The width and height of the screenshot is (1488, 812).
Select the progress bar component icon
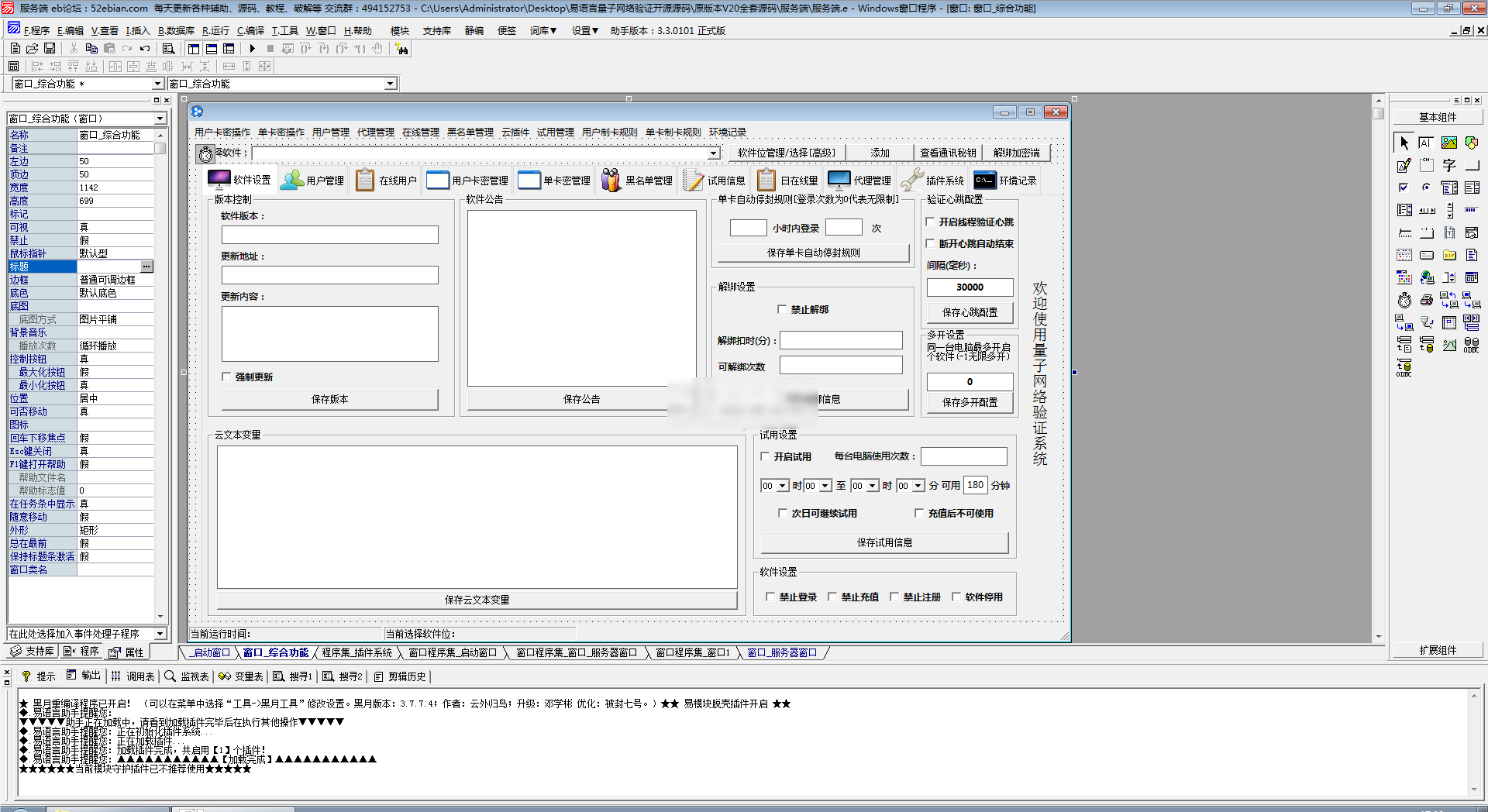pos(1472,210)
